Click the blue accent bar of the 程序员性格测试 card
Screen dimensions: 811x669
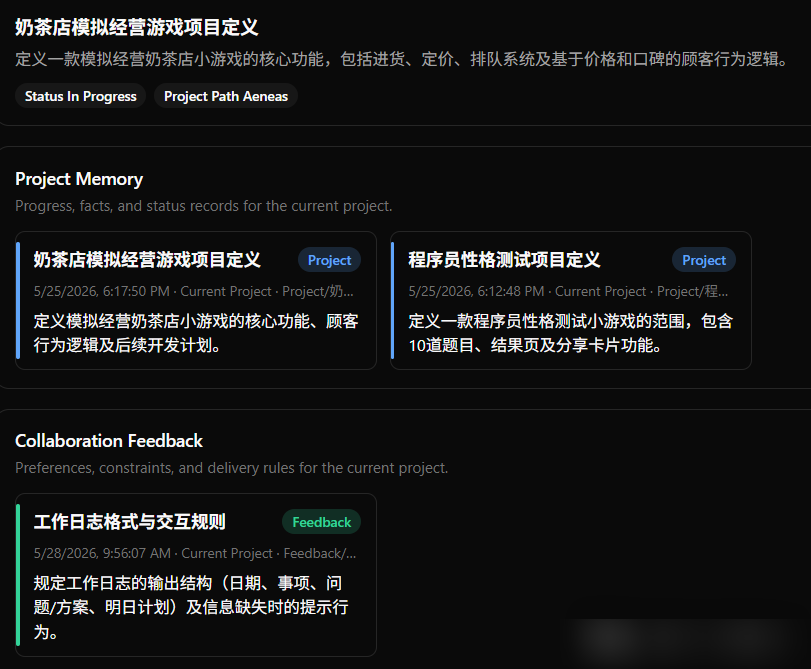pyautogui.click(x=393, y=300)
